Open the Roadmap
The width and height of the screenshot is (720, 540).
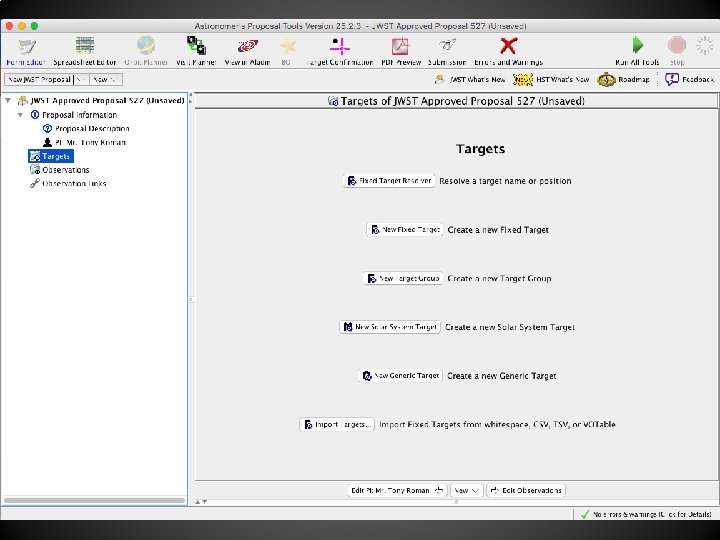(624, 79)
